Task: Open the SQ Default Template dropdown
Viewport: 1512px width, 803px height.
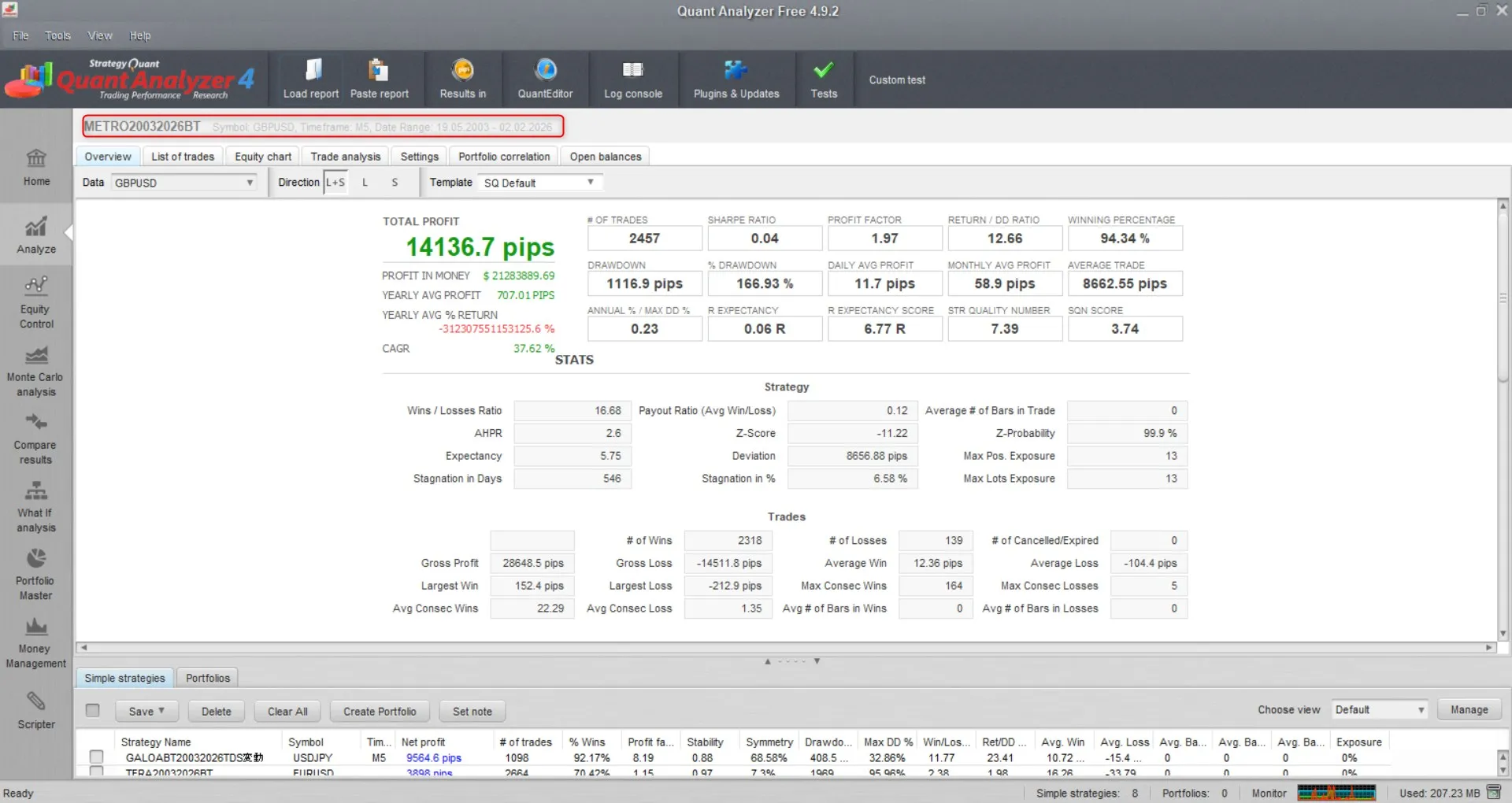Action: (x=539, y=183)
